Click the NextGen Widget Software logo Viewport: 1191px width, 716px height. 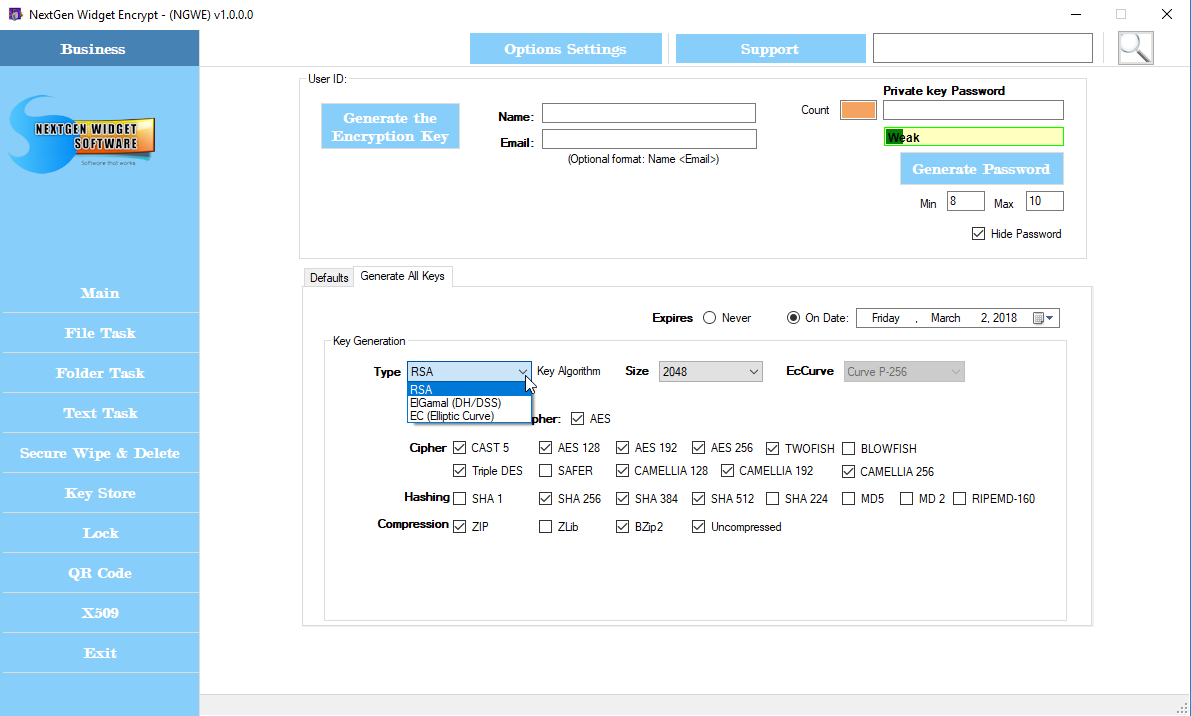pos(83,134)
